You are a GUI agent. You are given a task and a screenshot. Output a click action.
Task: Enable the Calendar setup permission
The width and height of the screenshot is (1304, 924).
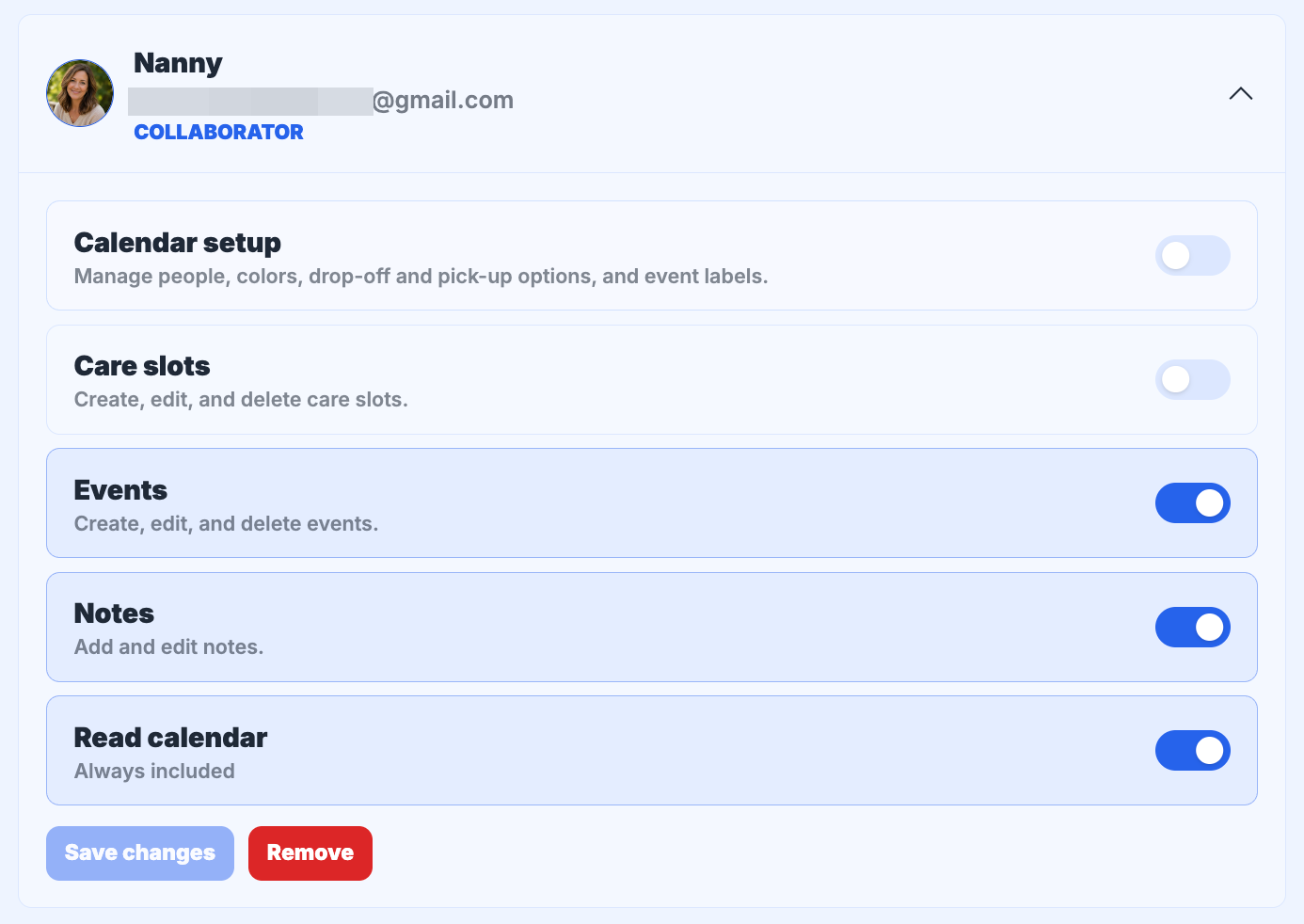pyautogui.click(x=1192, y=255)
